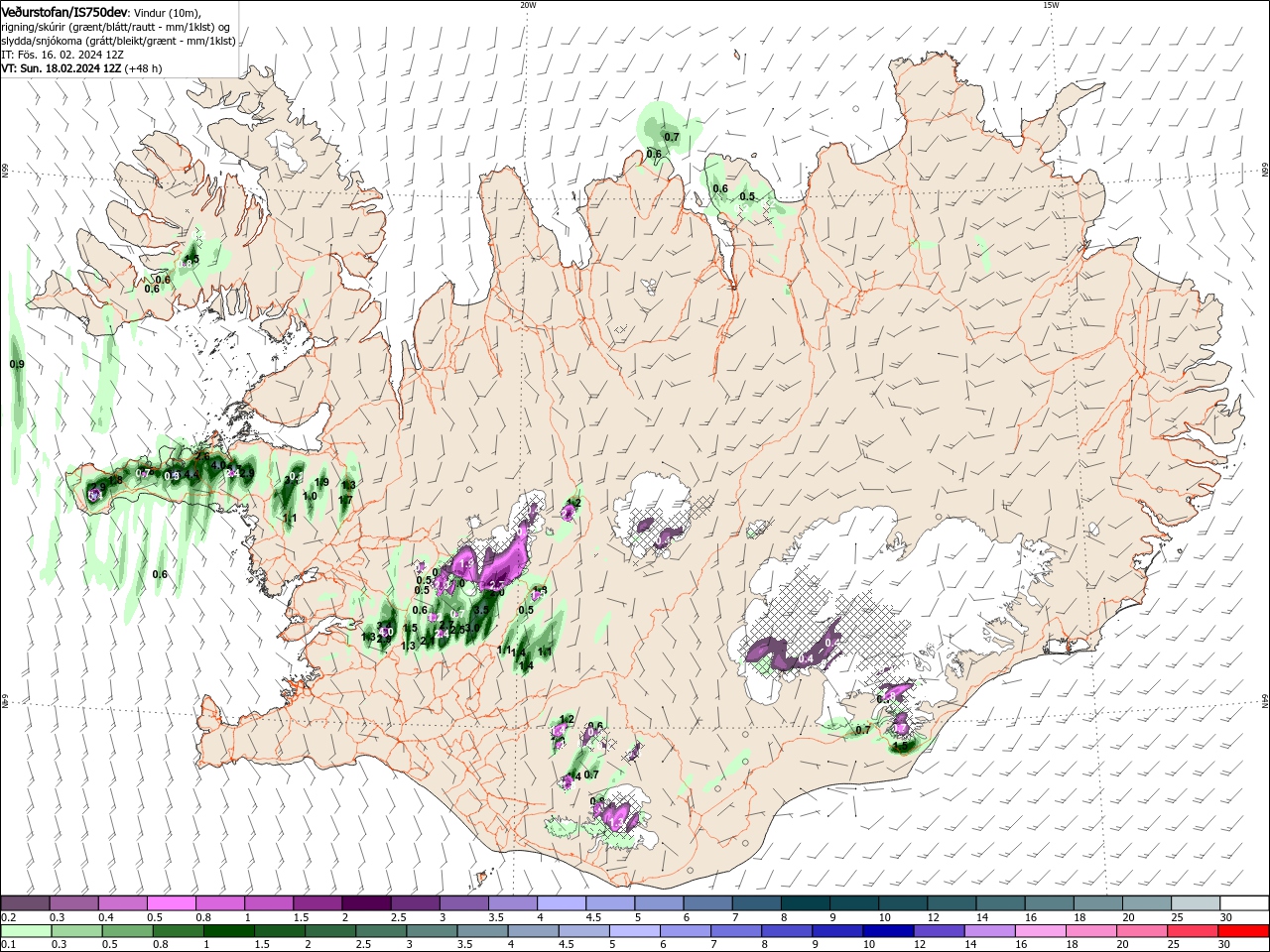This screenshot has width=1270, height=952.
Task: Click the '64N' latitude label on the right edge
Action: (x=1265, y=701)
